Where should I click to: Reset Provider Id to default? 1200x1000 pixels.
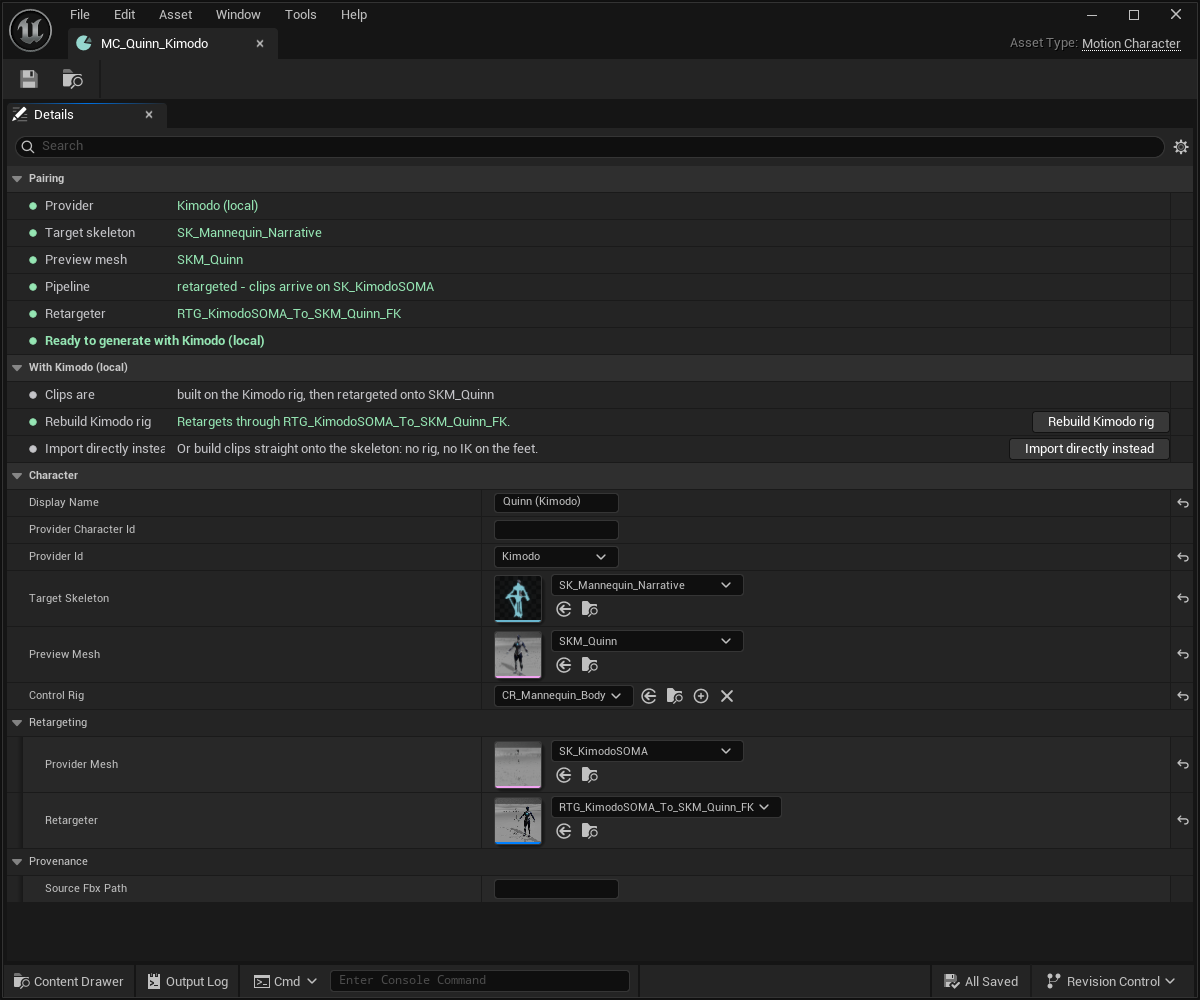pos(1183,557)
